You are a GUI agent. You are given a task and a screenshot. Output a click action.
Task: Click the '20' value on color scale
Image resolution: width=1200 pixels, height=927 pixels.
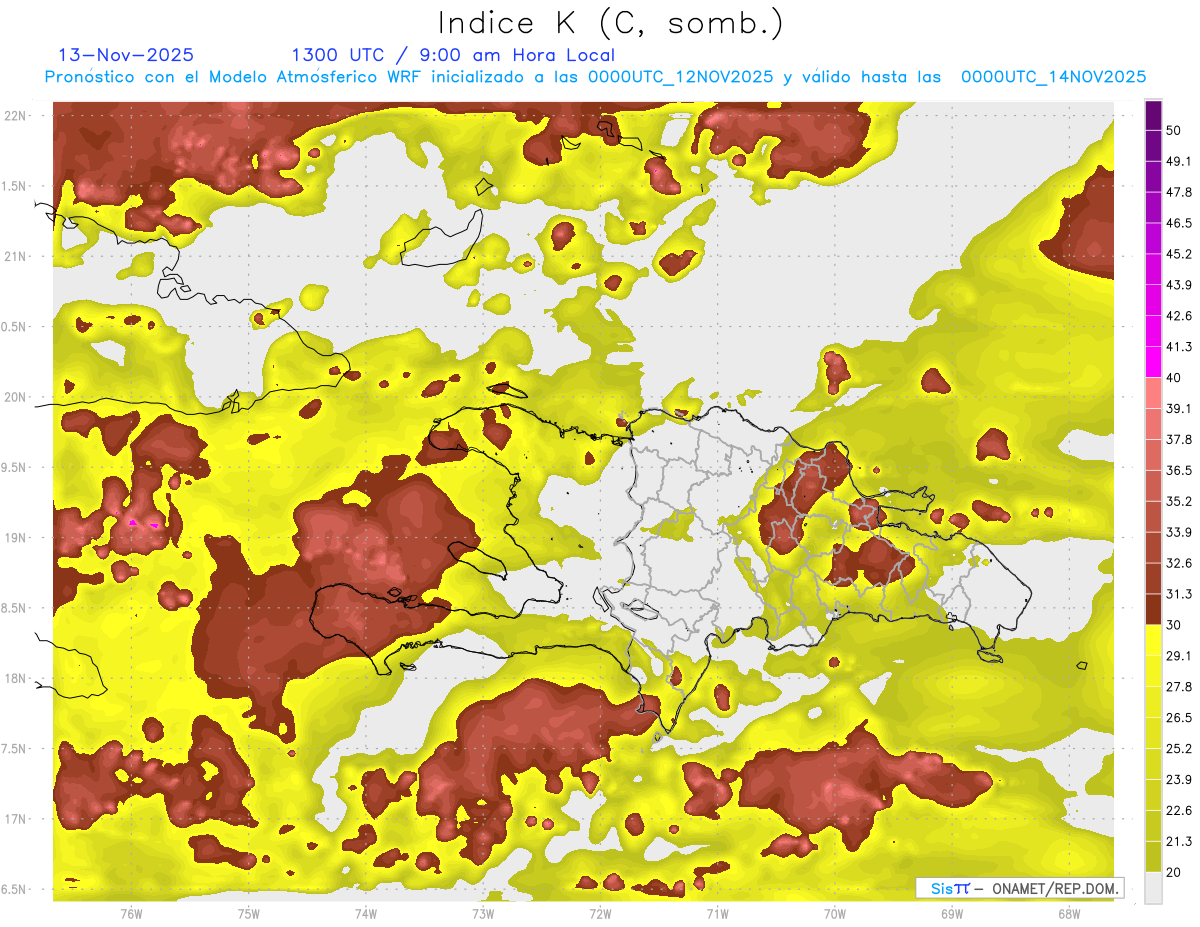pyautogui.click(x=1174, y=873)
